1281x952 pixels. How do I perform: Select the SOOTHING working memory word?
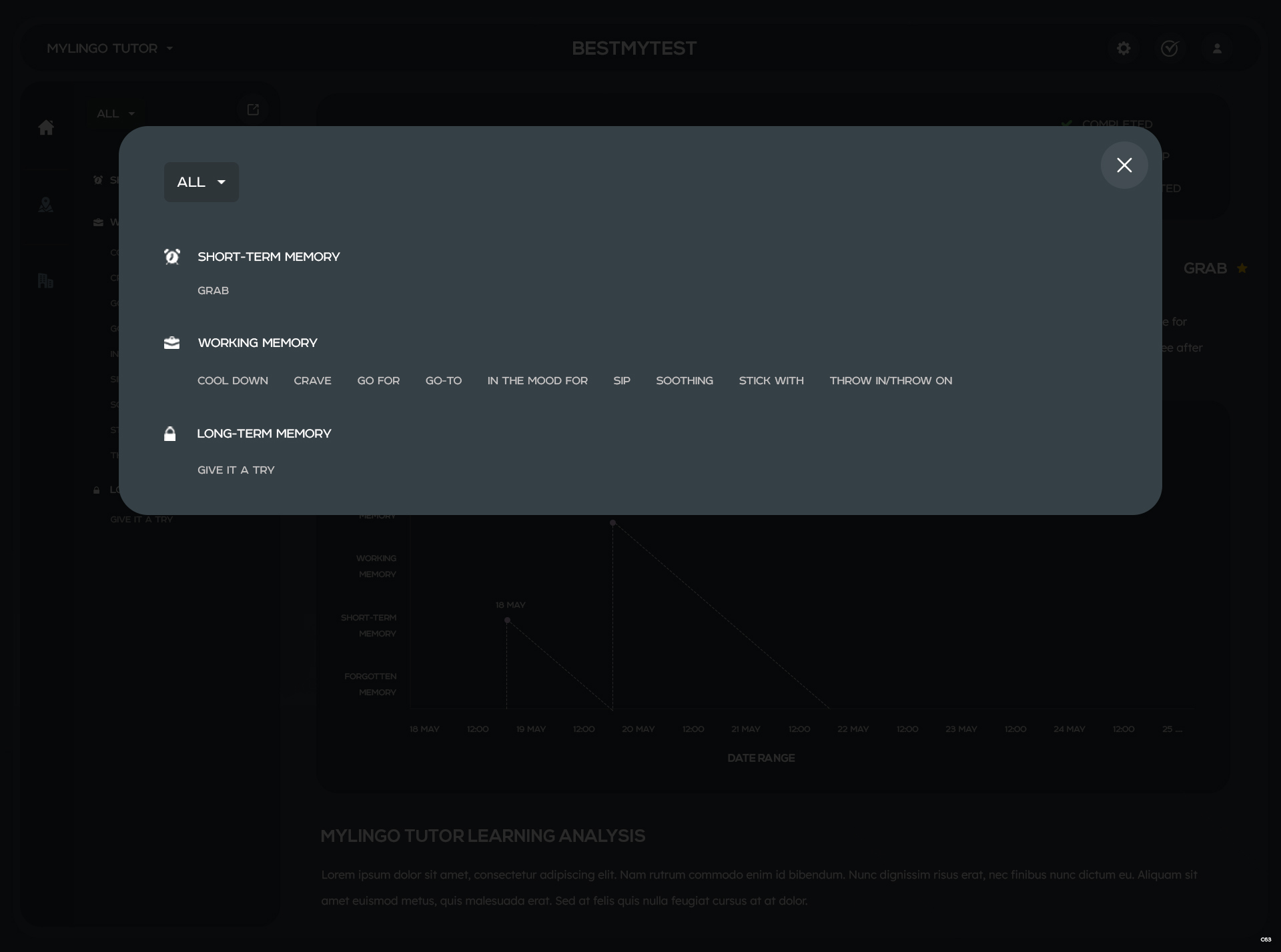click(685, 380)
